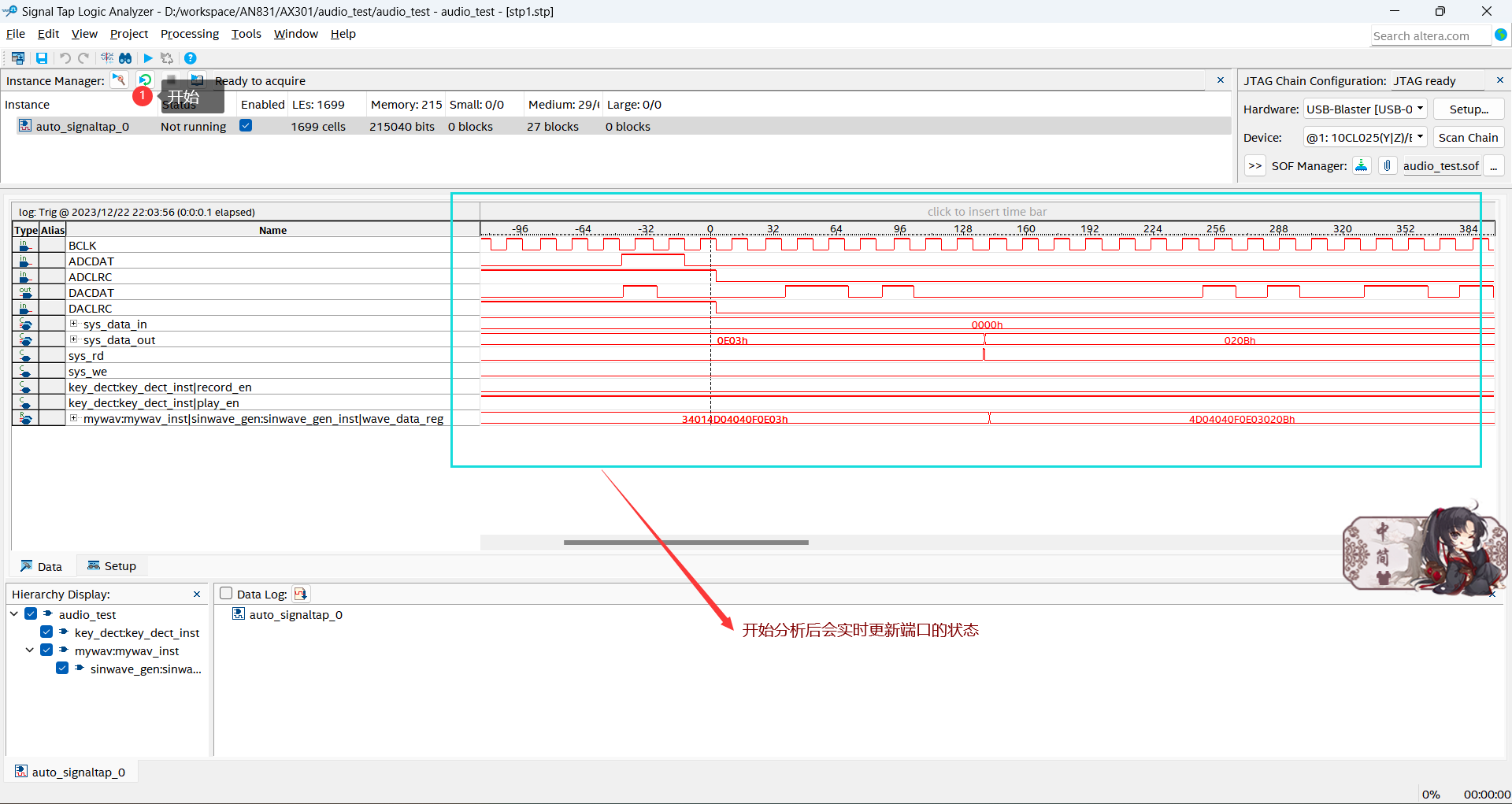Click the audio_test.sof file field

(1441, 165)
